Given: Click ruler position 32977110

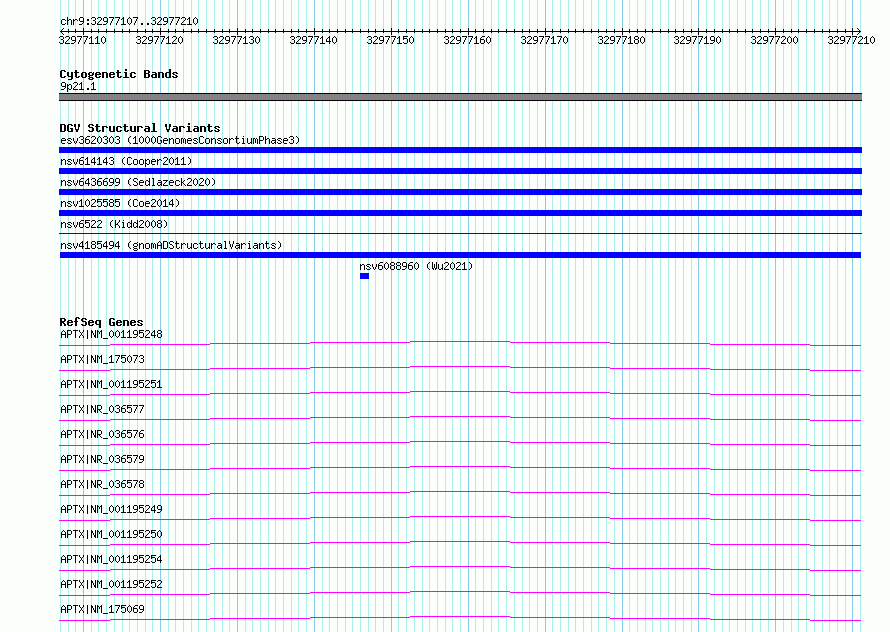Looking at the screenshot, I should (x=83, y=40).
